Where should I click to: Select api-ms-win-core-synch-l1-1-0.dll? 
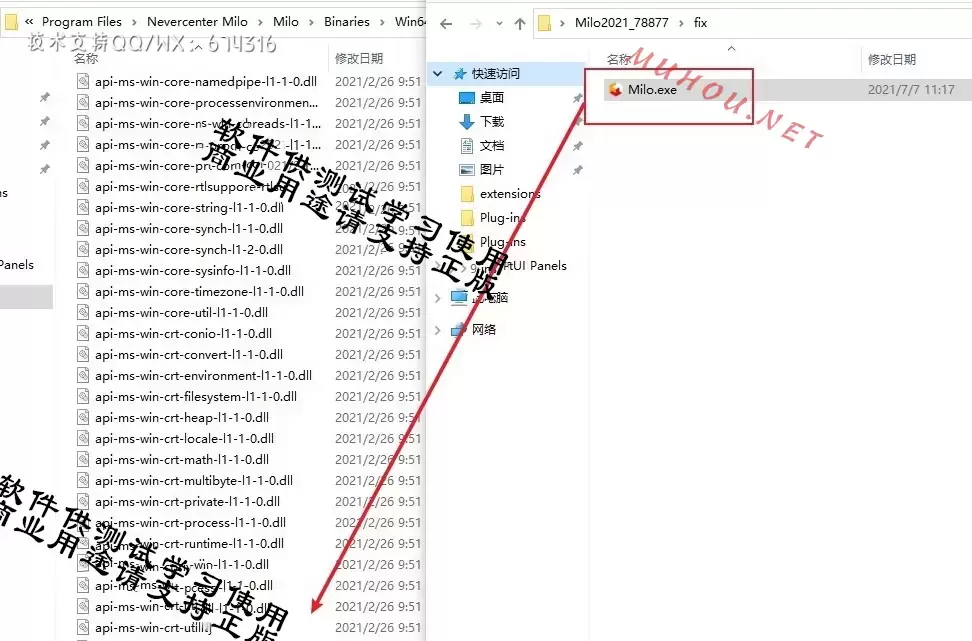(189, 228)
